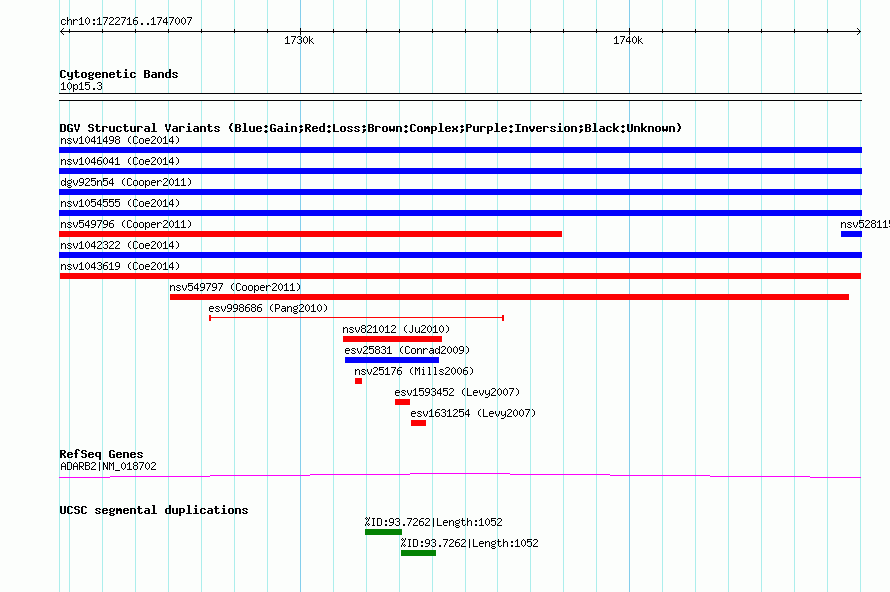Click the esv25831 (Conrad2009) label

[x=407, y=350]
